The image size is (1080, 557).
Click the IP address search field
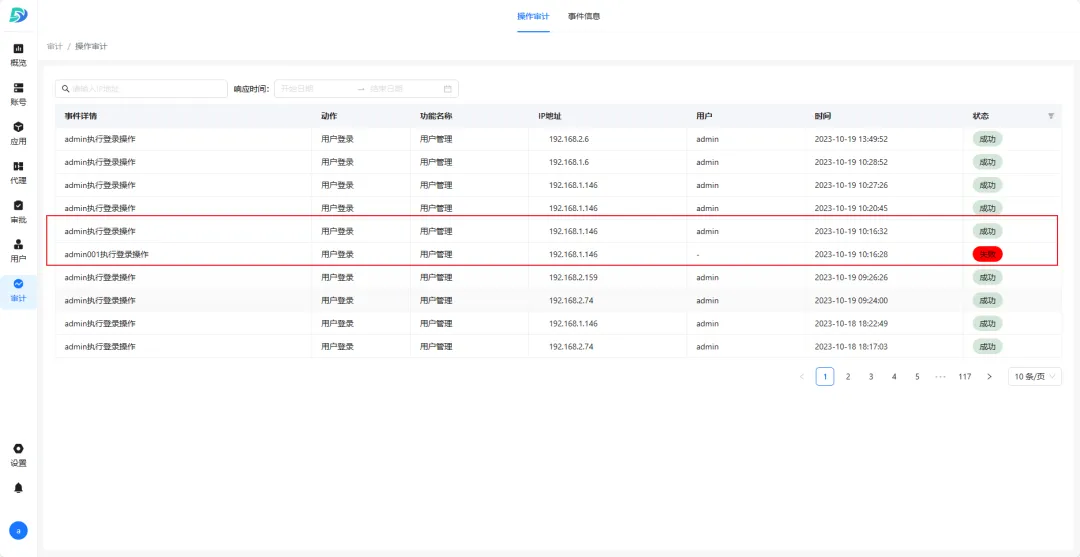[141, 89]
